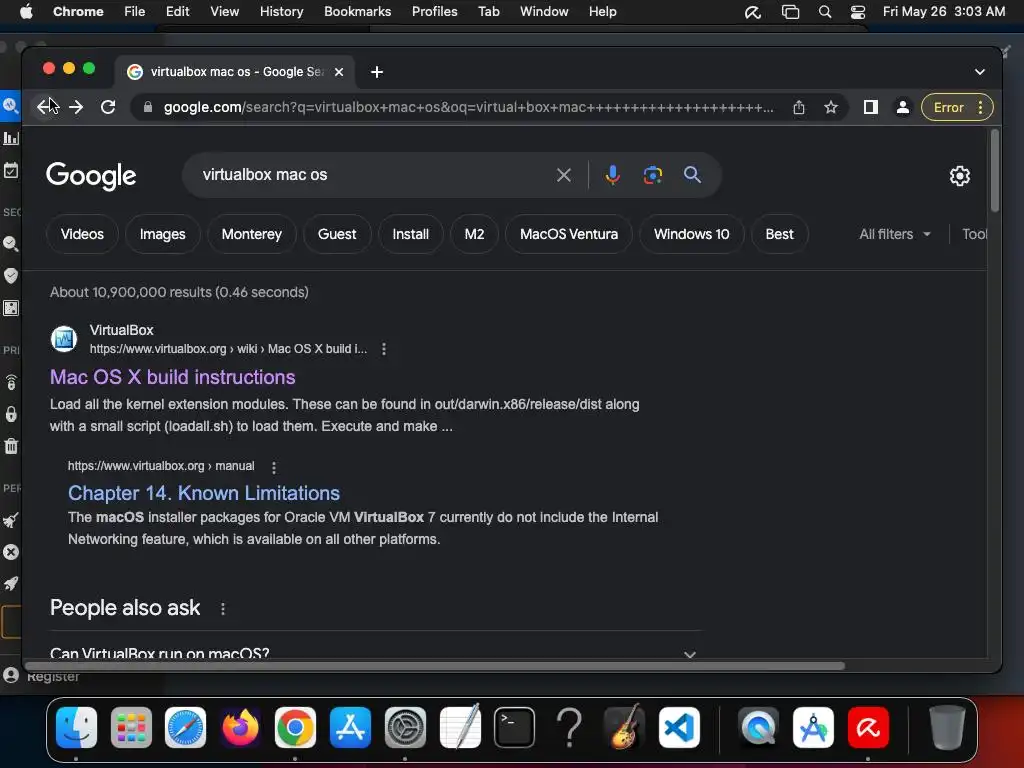Select the Videos filter chip

82,234
